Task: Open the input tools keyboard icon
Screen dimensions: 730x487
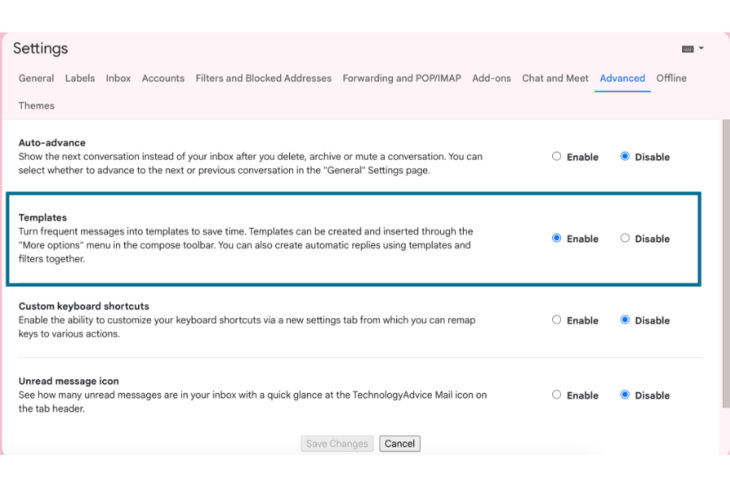Action: click(688, 49)
